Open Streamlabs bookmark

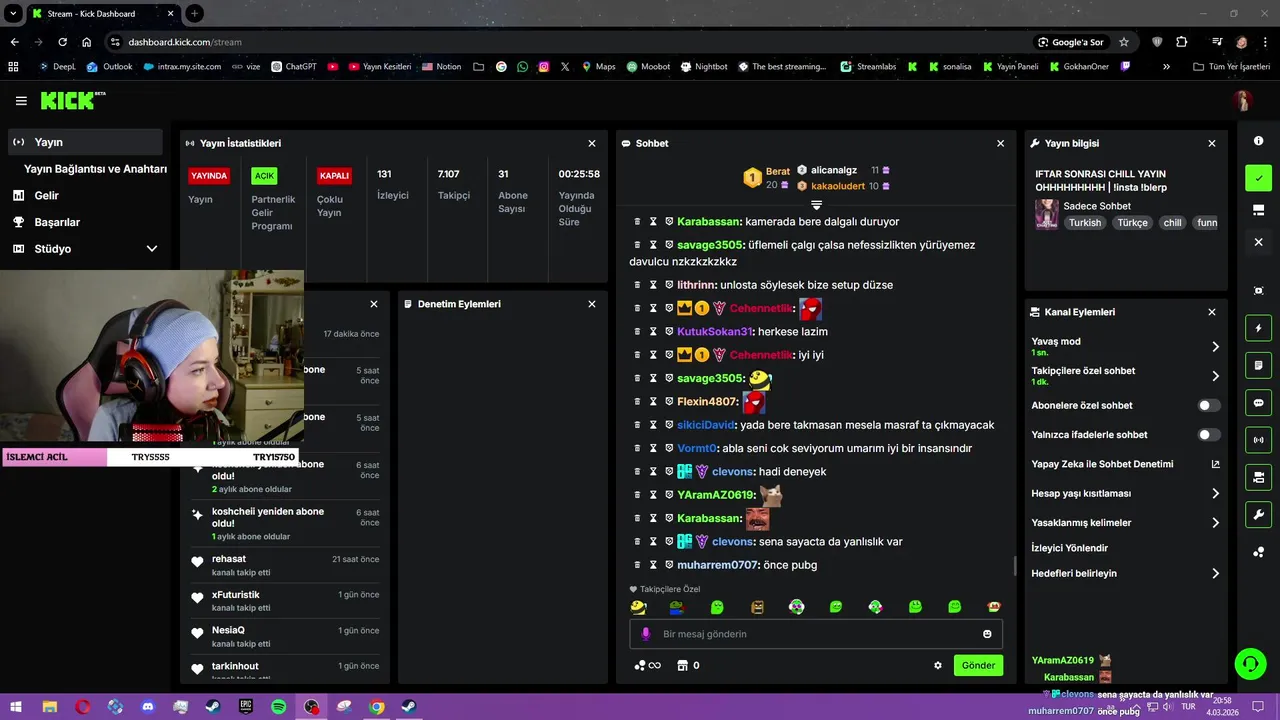868,67
